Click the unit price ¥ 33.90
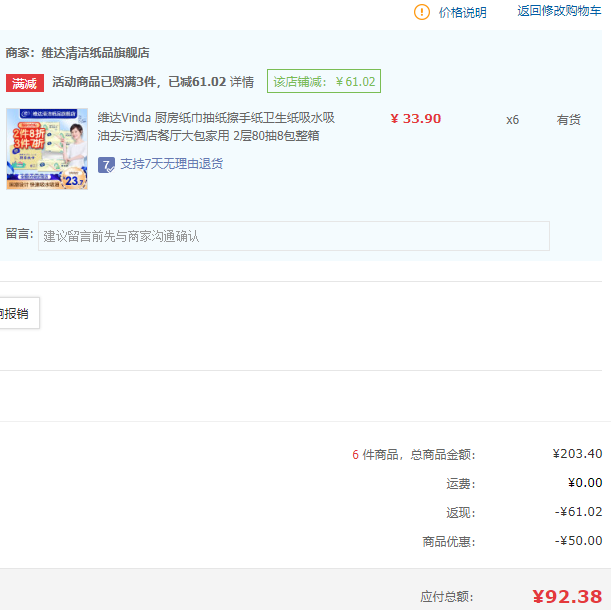 tap(415, 118)
